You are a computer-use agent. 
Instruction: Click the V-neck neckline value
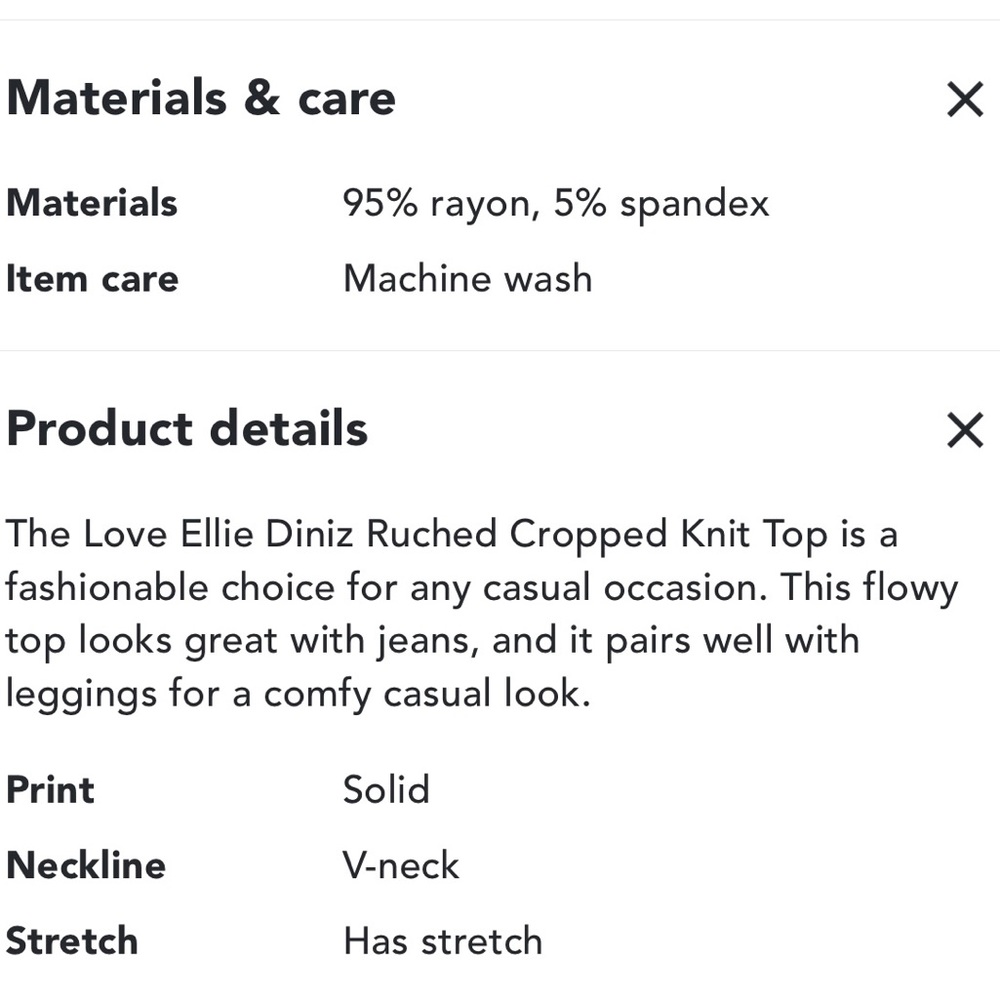tap(401, 864)
